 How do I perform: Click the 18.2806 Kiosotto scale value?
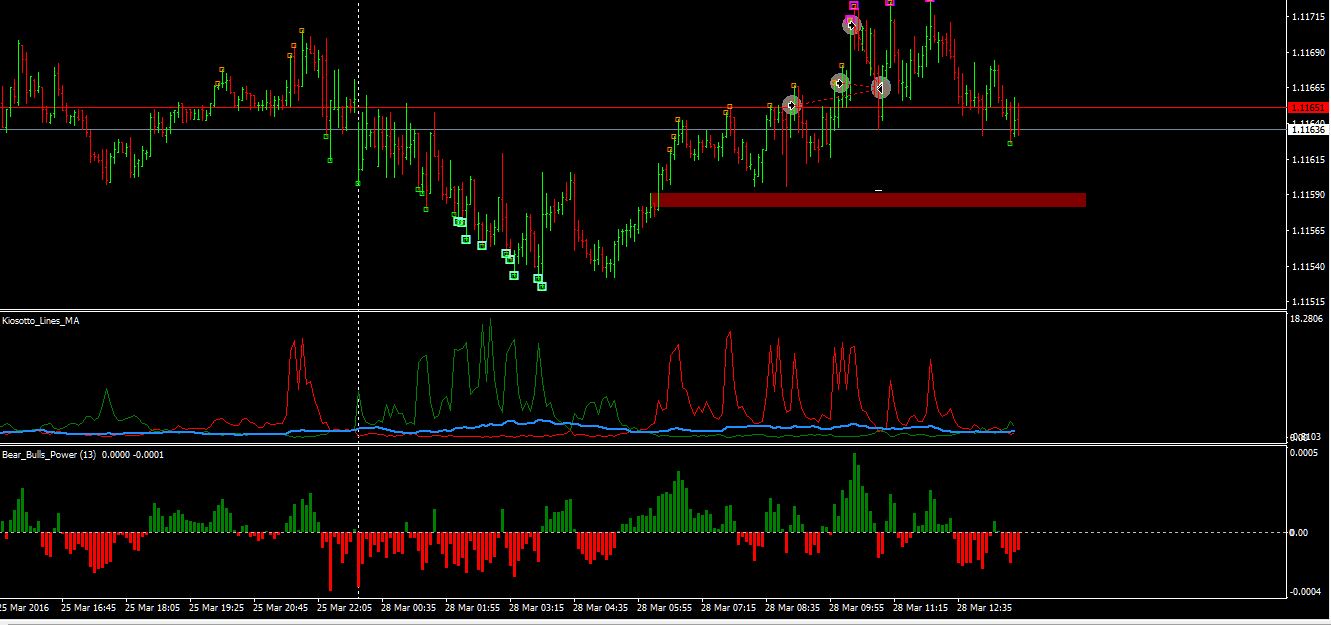pos(1308,319)
